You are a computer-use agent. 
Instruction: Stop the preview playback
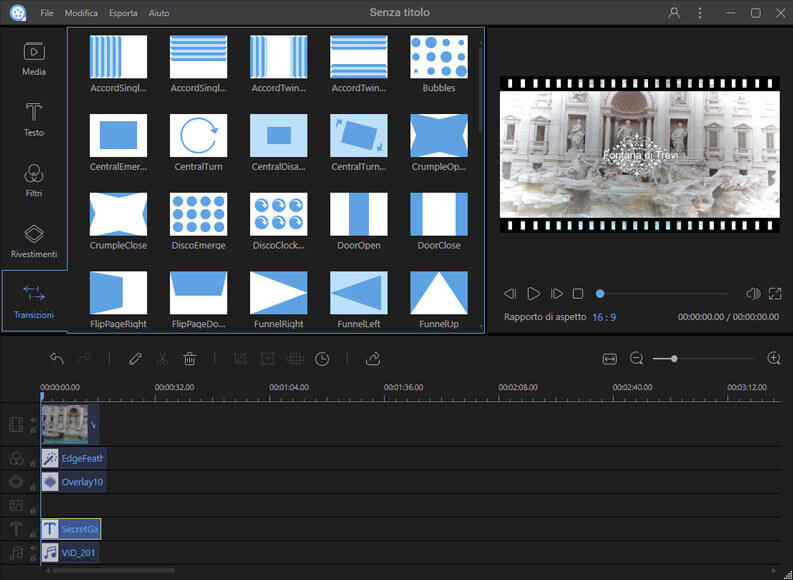(578, 294)
